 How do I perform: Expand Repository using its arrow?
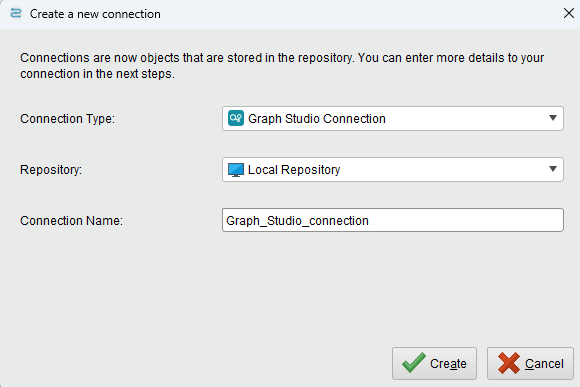(x=553, y=169)
